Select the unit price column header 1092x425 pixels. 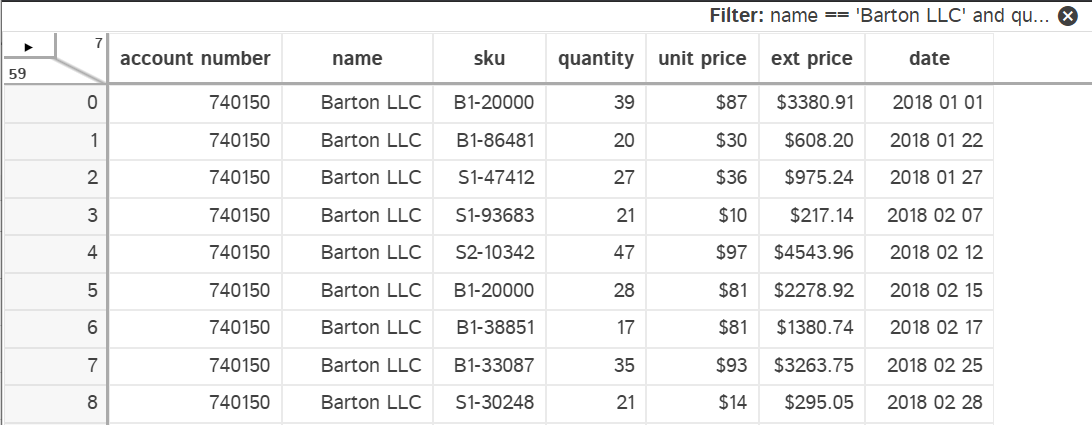point(702,59)
